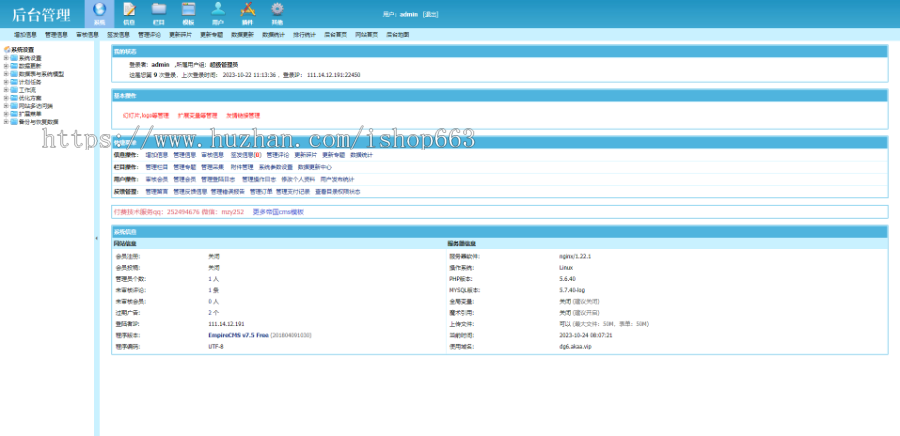Click the dg6.akaa.vip domain value
The width and height of the screenshot is (900, 436).
(x=575, y=347)
